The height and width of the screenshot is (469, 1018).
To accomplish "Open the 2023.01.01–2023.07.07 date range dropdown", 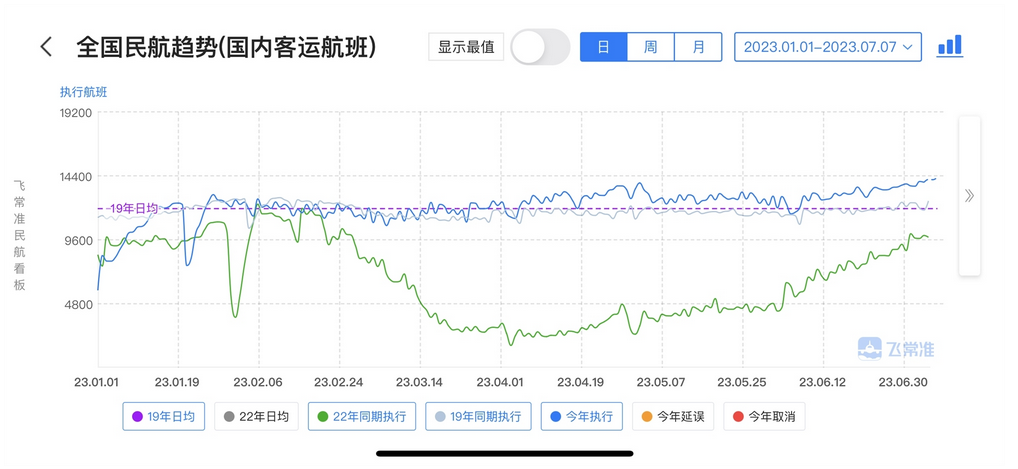I will click(828, 47).
